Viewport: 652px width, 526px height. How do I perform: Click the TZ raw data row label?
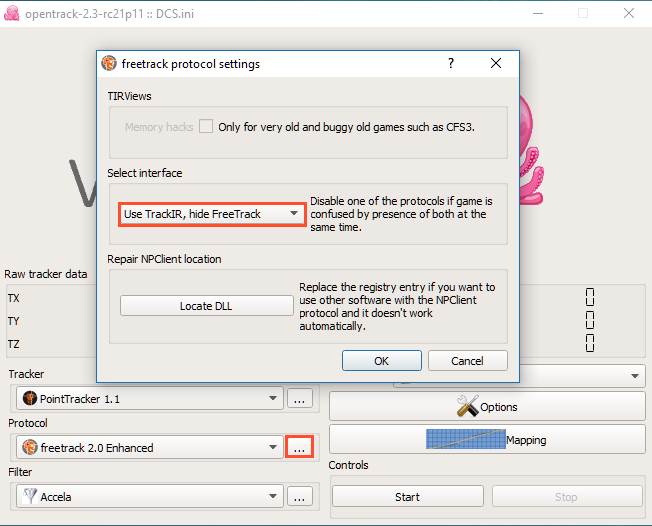click(x=13, y=344)
